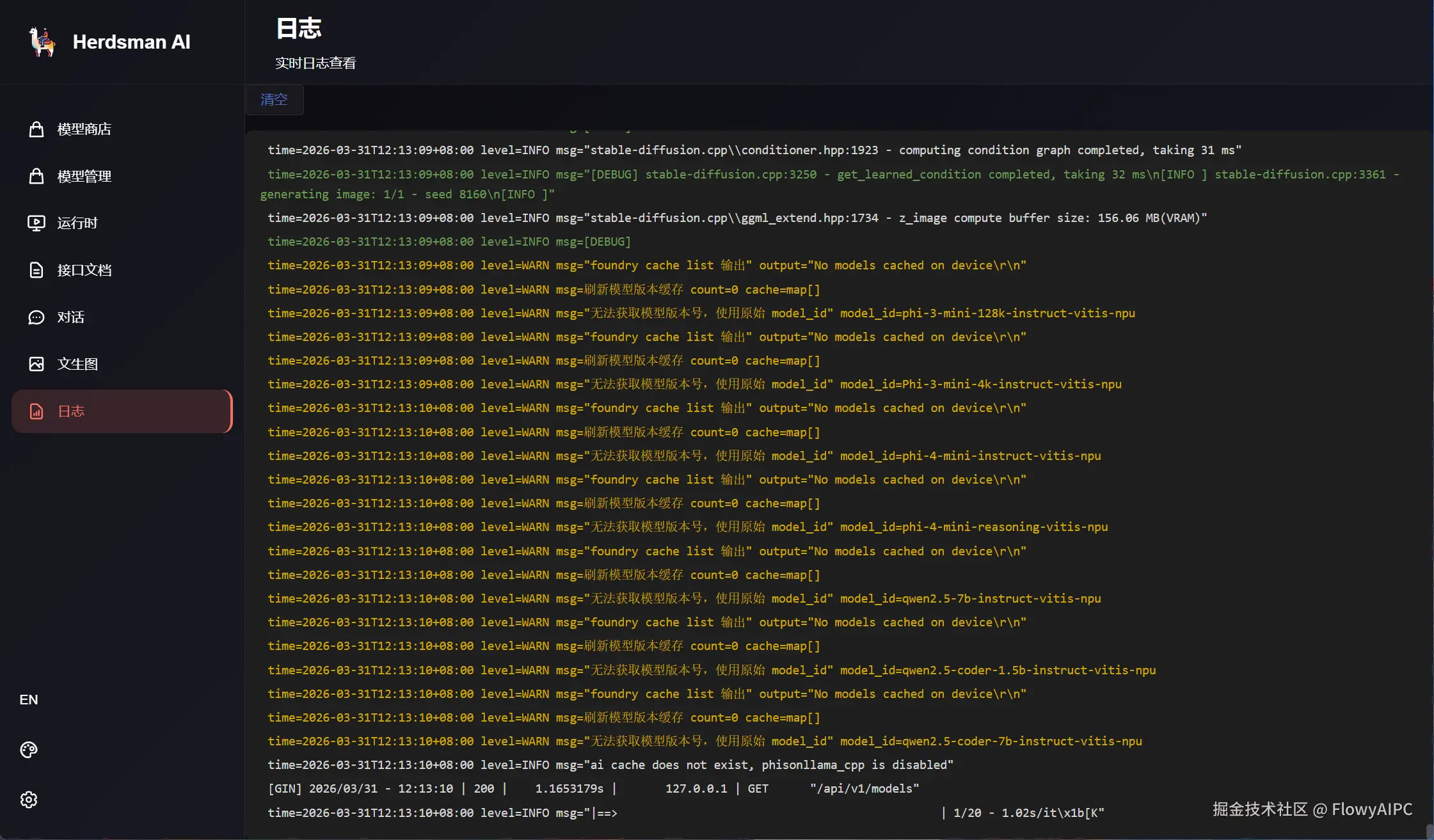This screenshot has width=1434, height=840.
Task: Click the 运行时 monitor play icon
Action: (x=36, y=223)
